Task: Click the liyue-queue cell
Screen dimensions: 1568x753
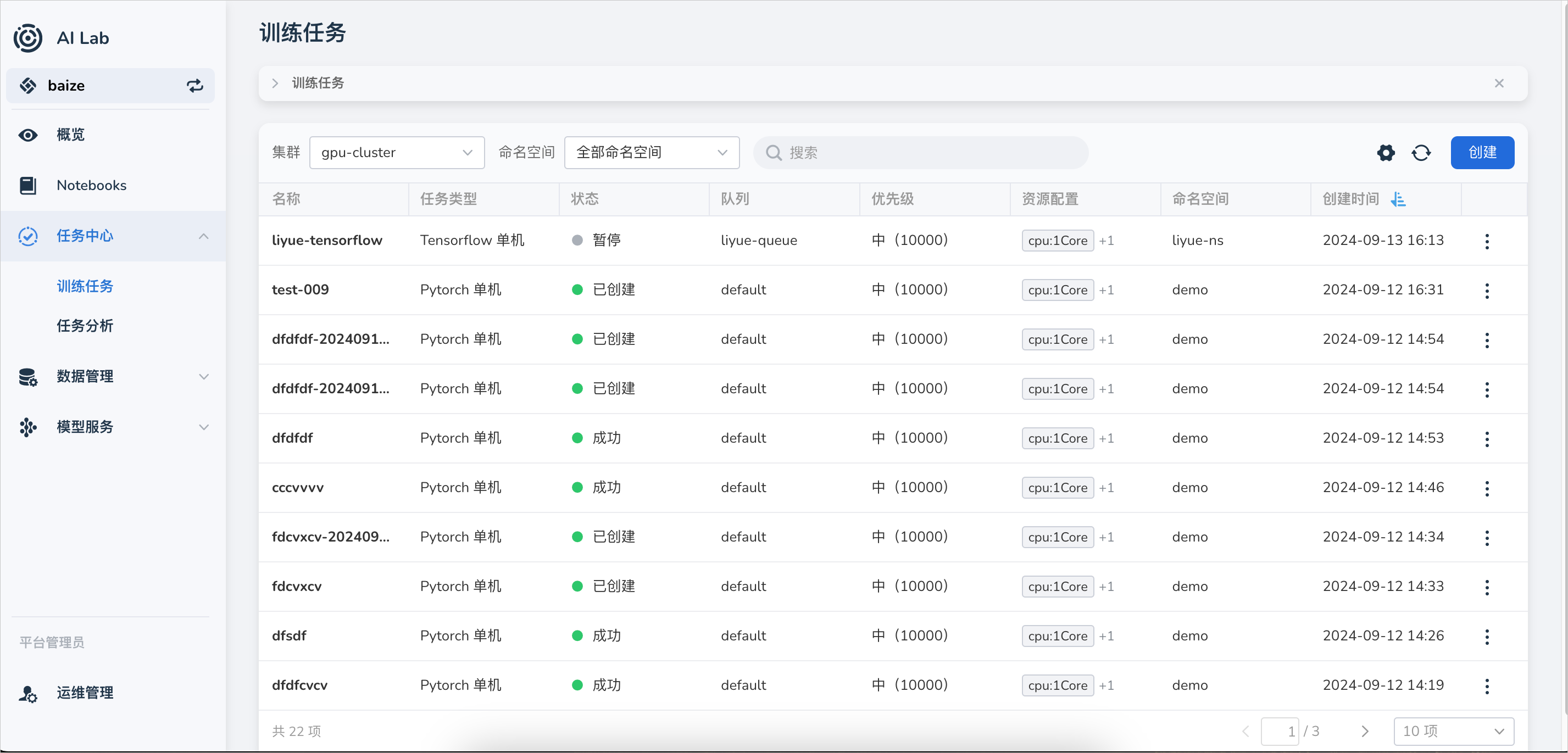Action: (758, 241)
